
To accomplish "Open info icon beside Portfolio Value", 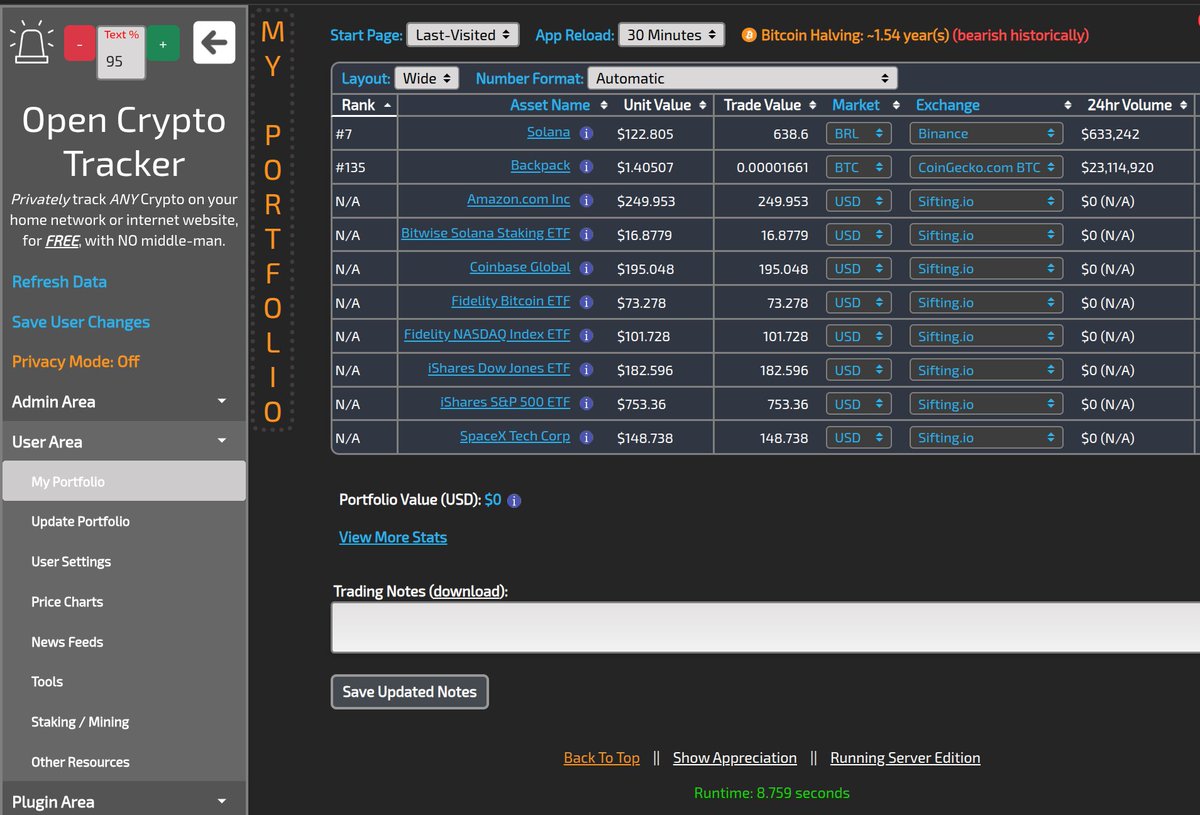I will coord(514,501).
